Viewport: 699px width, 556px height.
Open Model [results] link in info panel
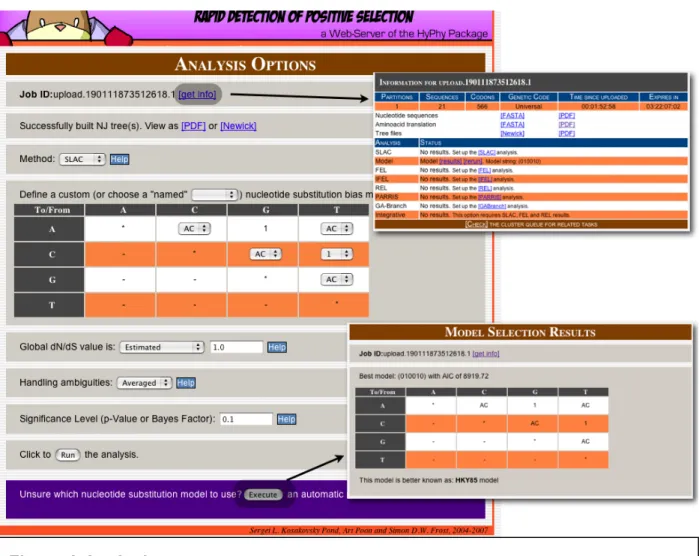450,161
